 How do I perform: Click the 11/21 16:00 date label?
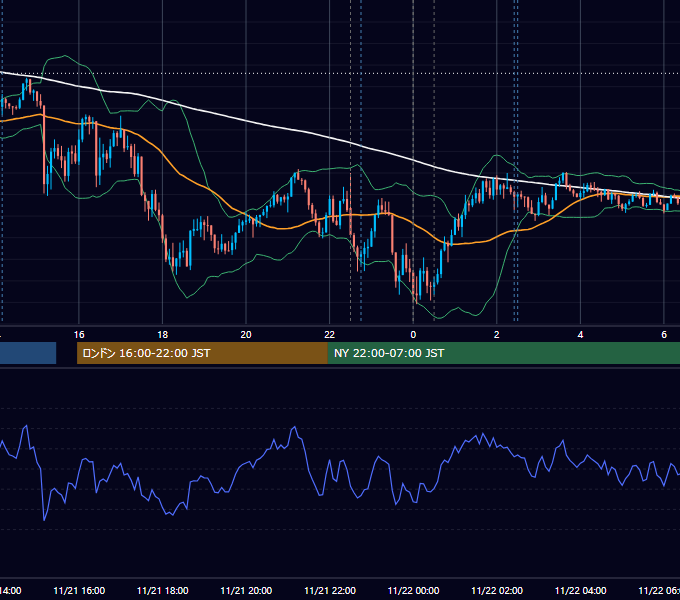[x=79, y=590]
